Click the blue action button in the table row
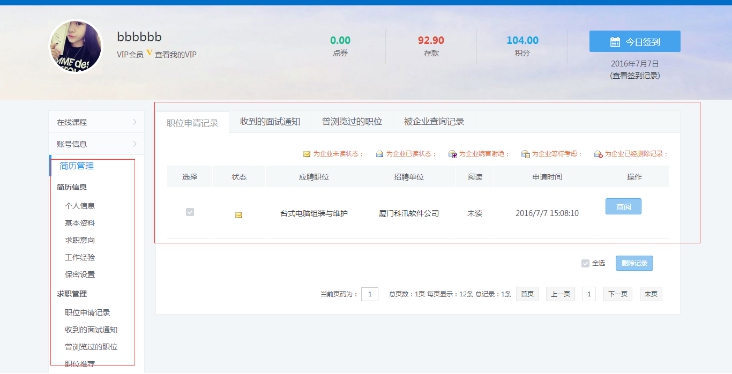 (x=623, y=206)
